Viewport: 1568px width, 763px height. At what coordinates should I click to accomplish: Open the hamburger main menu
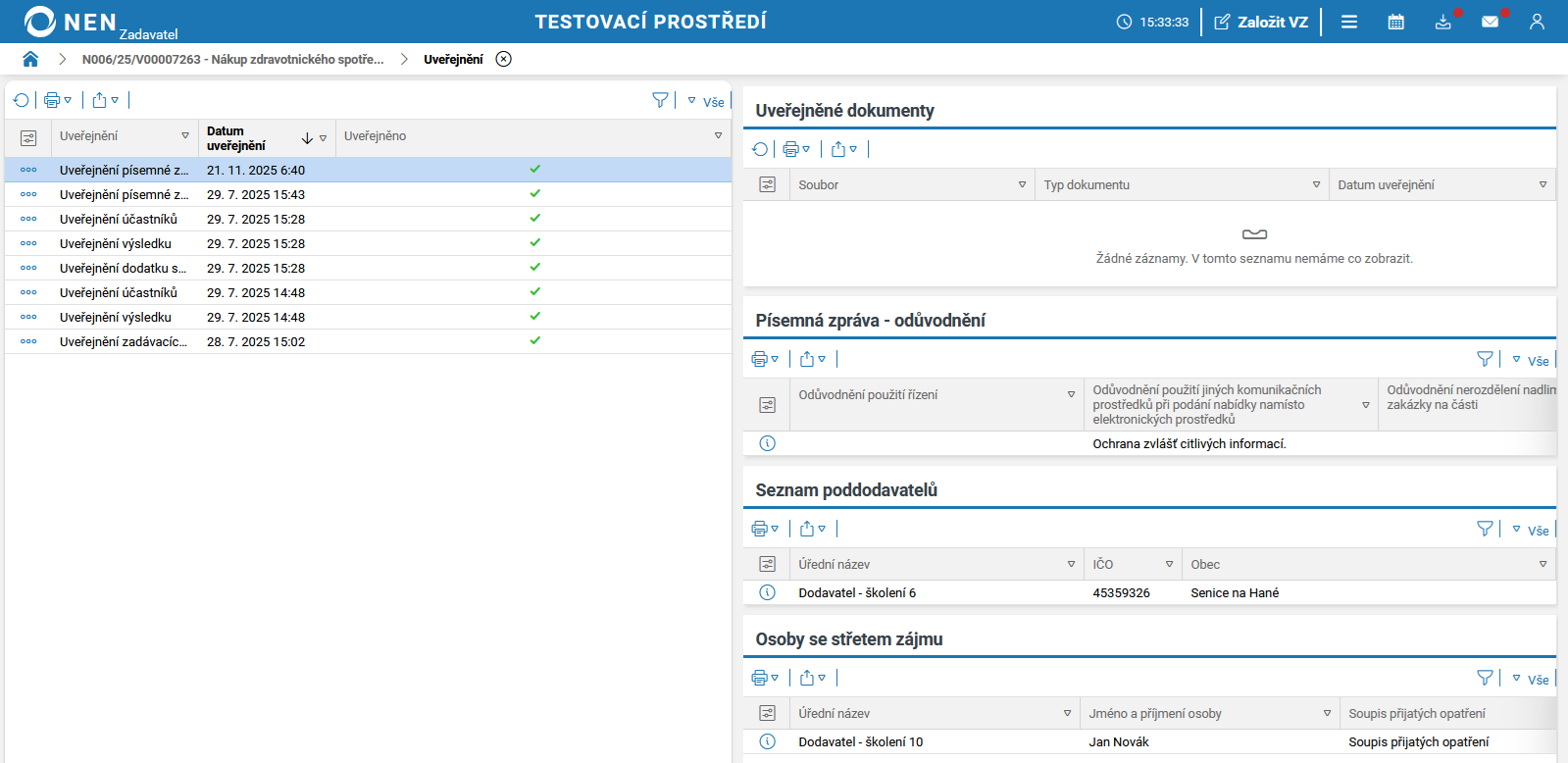point(1349,22)
